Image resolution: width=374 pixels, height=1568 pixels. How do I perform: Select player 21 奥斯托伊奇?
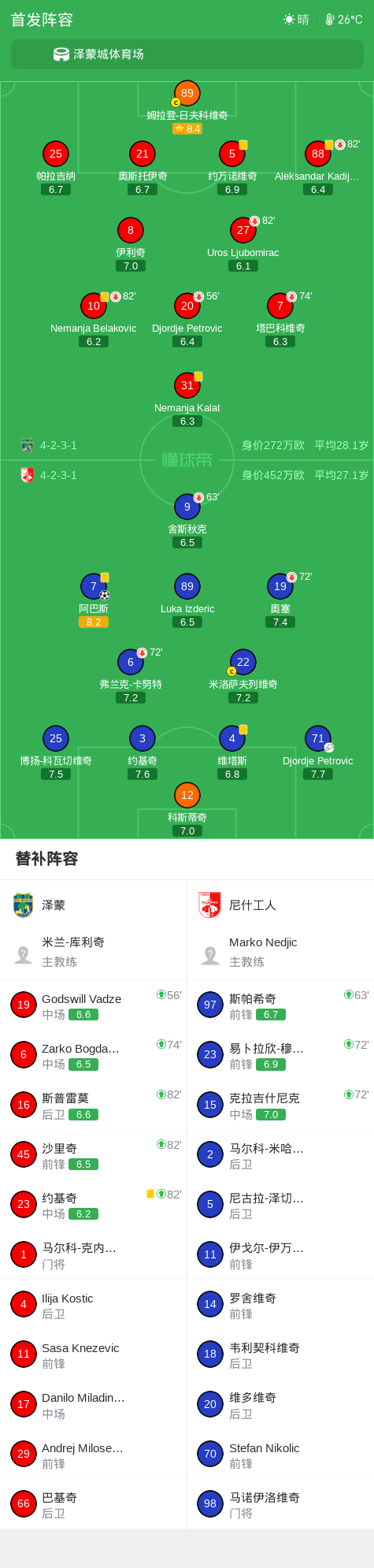pos(143,154)
